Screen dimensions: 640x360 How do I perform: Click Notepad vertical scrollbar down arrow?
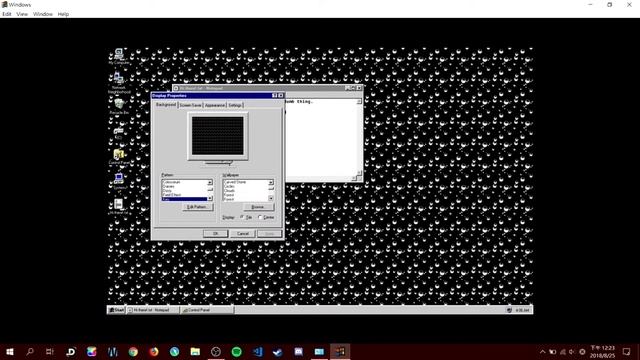point(359,173)
